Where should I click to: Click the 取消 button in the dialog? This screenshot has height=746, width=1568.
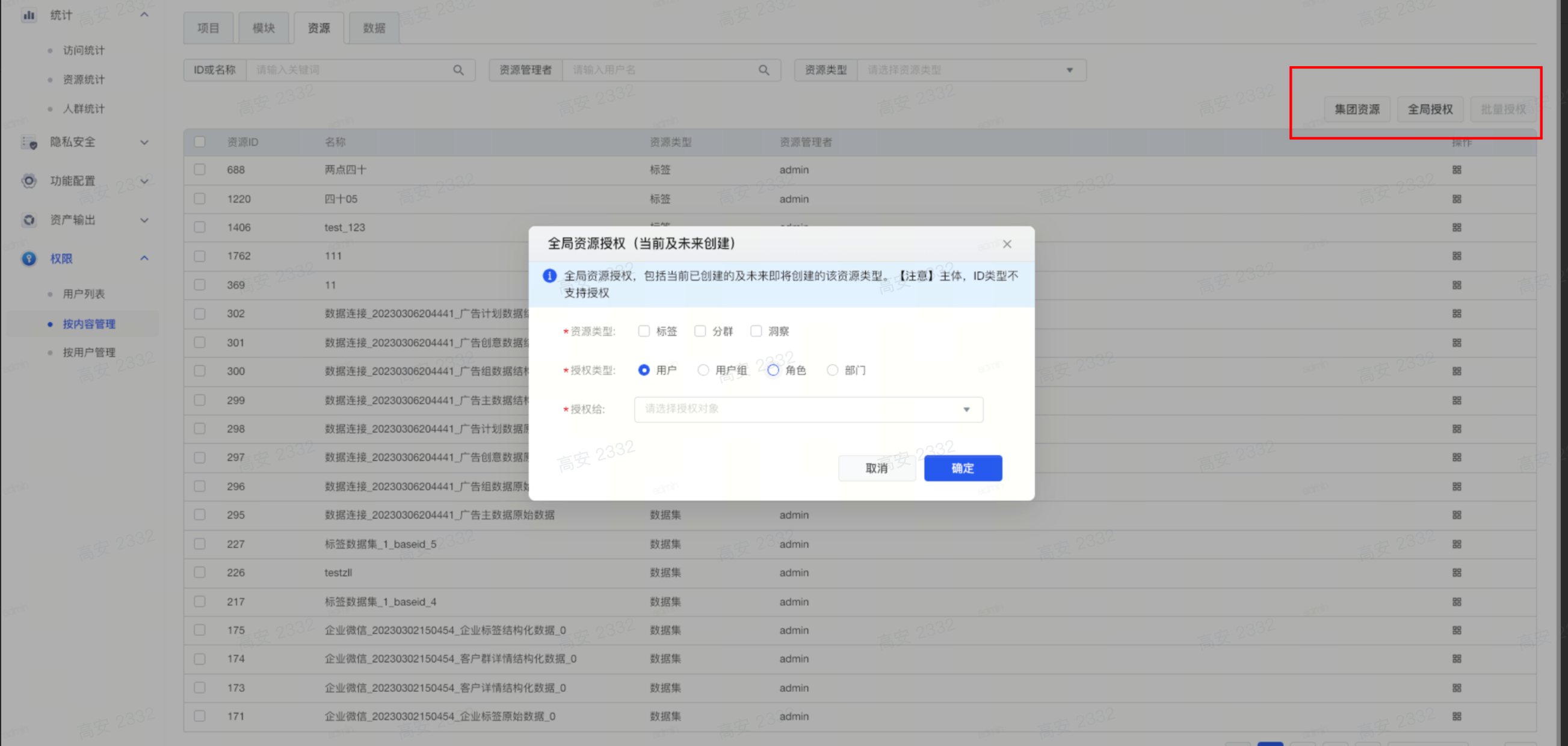click(877, 469)
